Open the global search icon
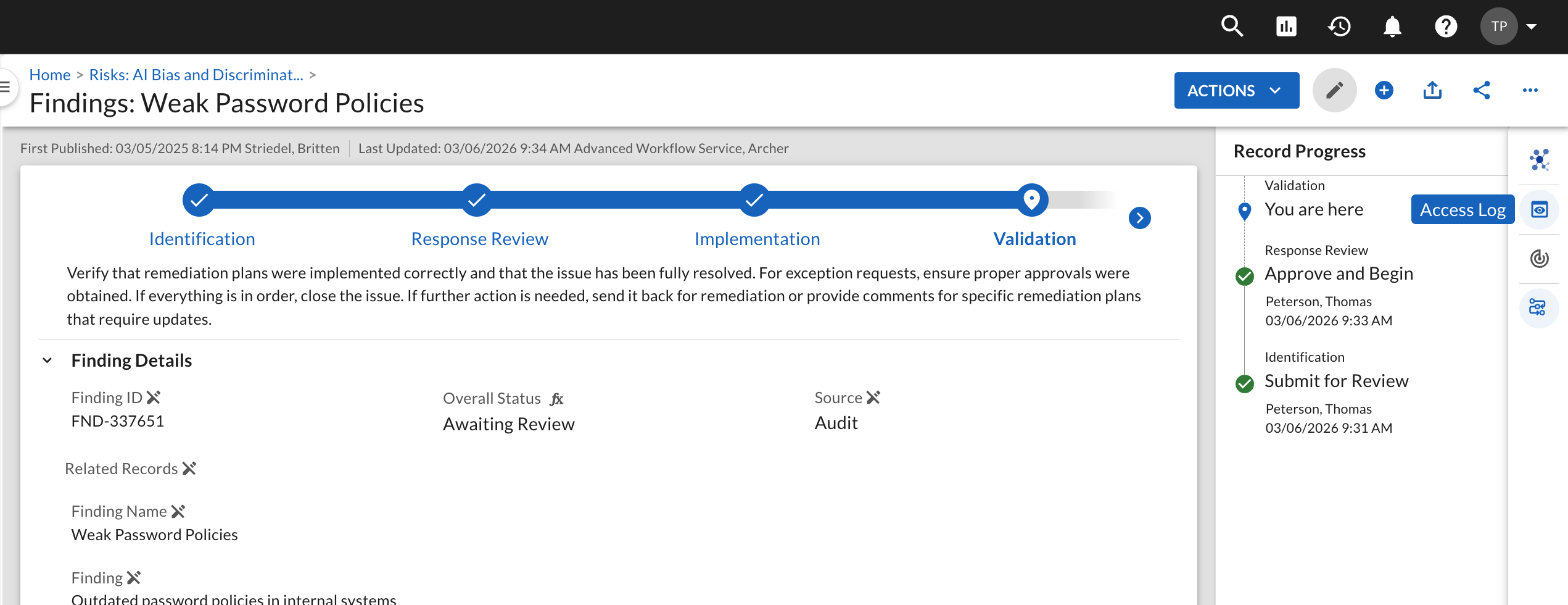 tap(1232, 27)
